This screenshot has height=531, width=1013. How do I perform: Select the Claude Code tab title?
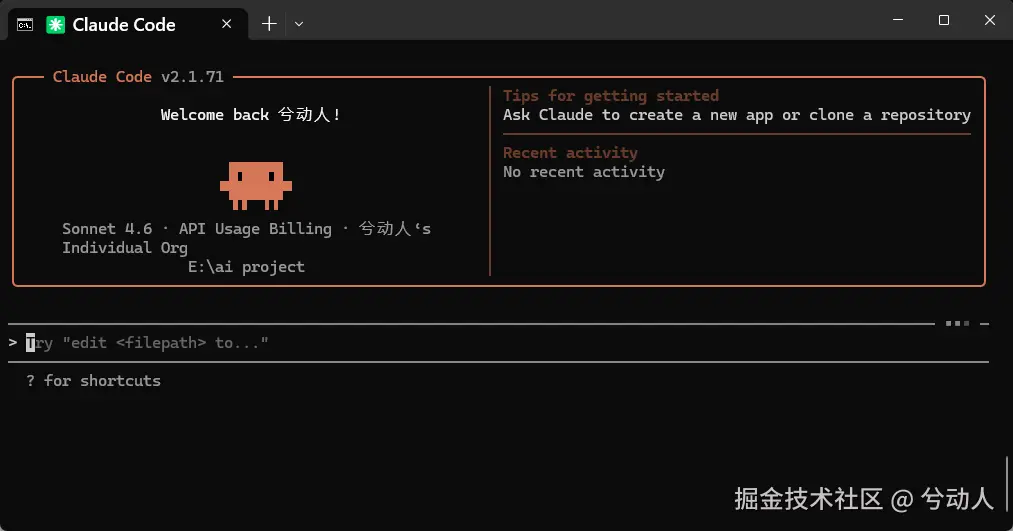click(x=124, y=24)
